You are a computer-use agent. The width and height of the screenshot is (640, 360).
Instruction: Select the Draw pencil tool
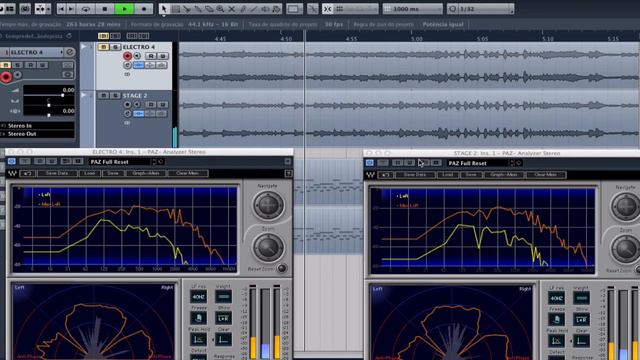[243, 9]
